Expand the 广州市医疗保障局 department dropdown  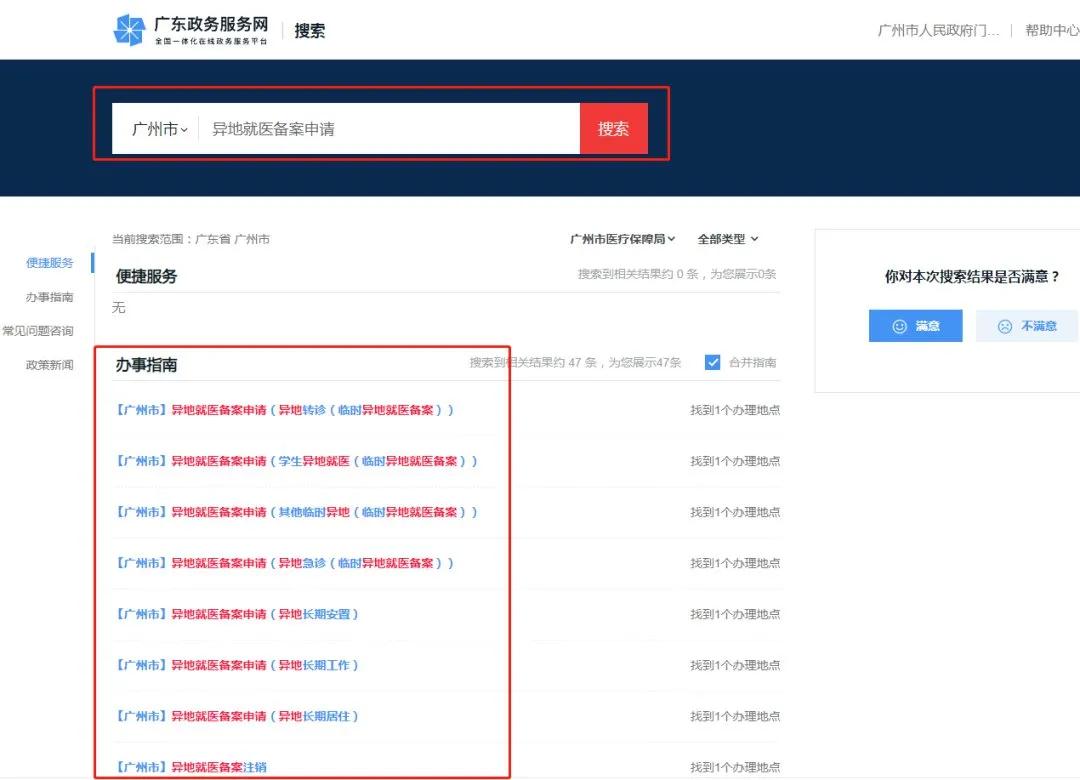[x=620, y=239]
